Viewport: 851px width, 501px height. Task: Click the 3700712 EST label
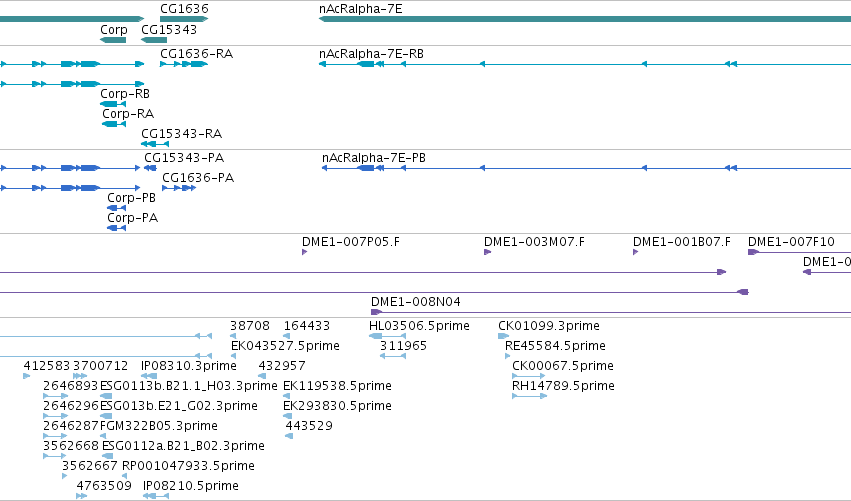click(x=100, y=366)
